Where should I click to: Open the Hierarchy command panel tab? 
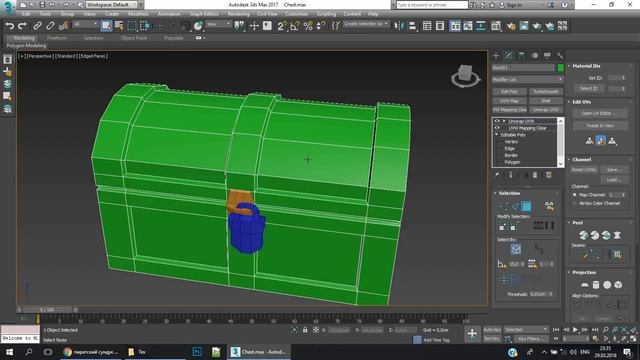pos(522,55)
